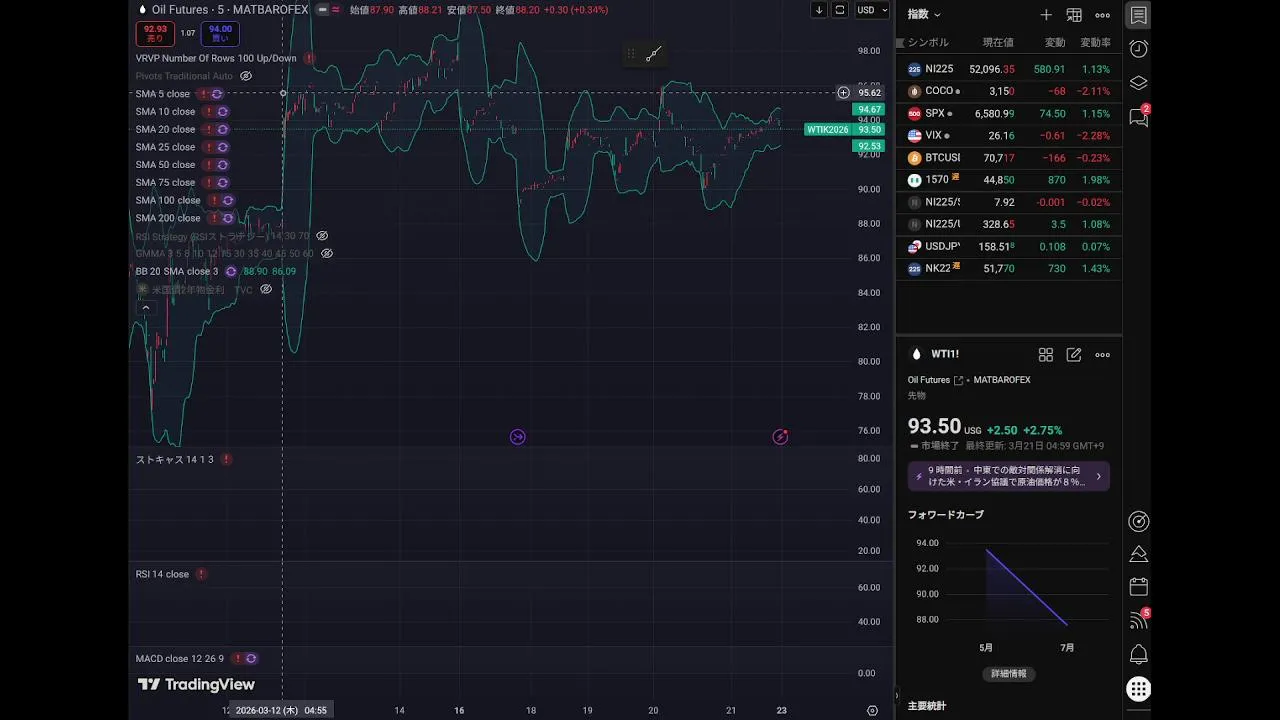Open the Pine mountain-shaped icon

coord(1138,554)
